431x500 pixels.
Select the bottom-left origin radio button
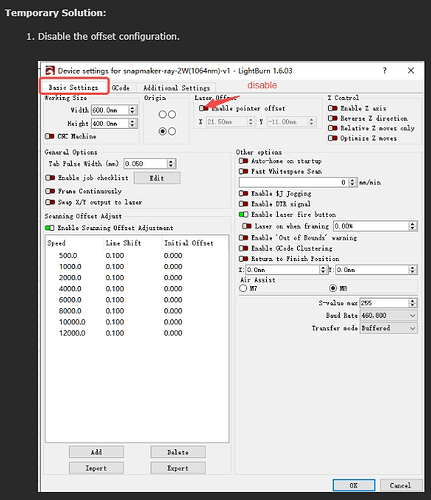click(162, 131)
